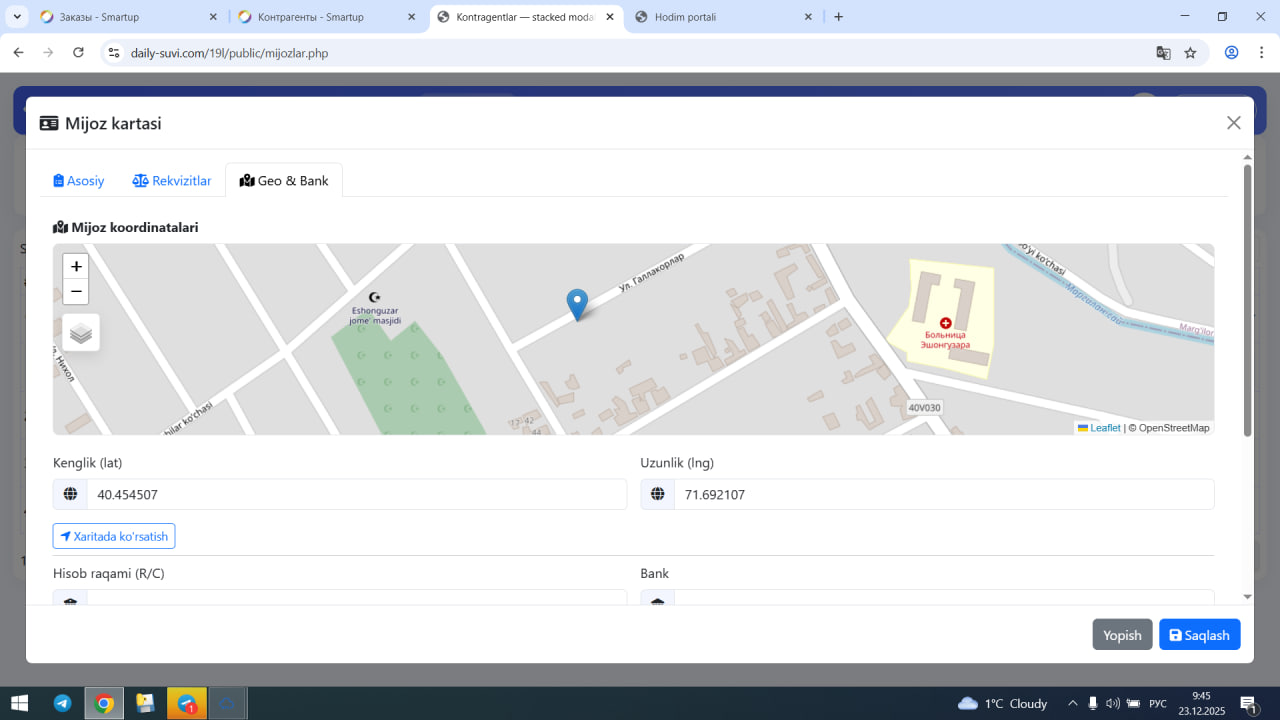
Task: Click the Kenglik (lat) input field
Action: click(356, 494)
